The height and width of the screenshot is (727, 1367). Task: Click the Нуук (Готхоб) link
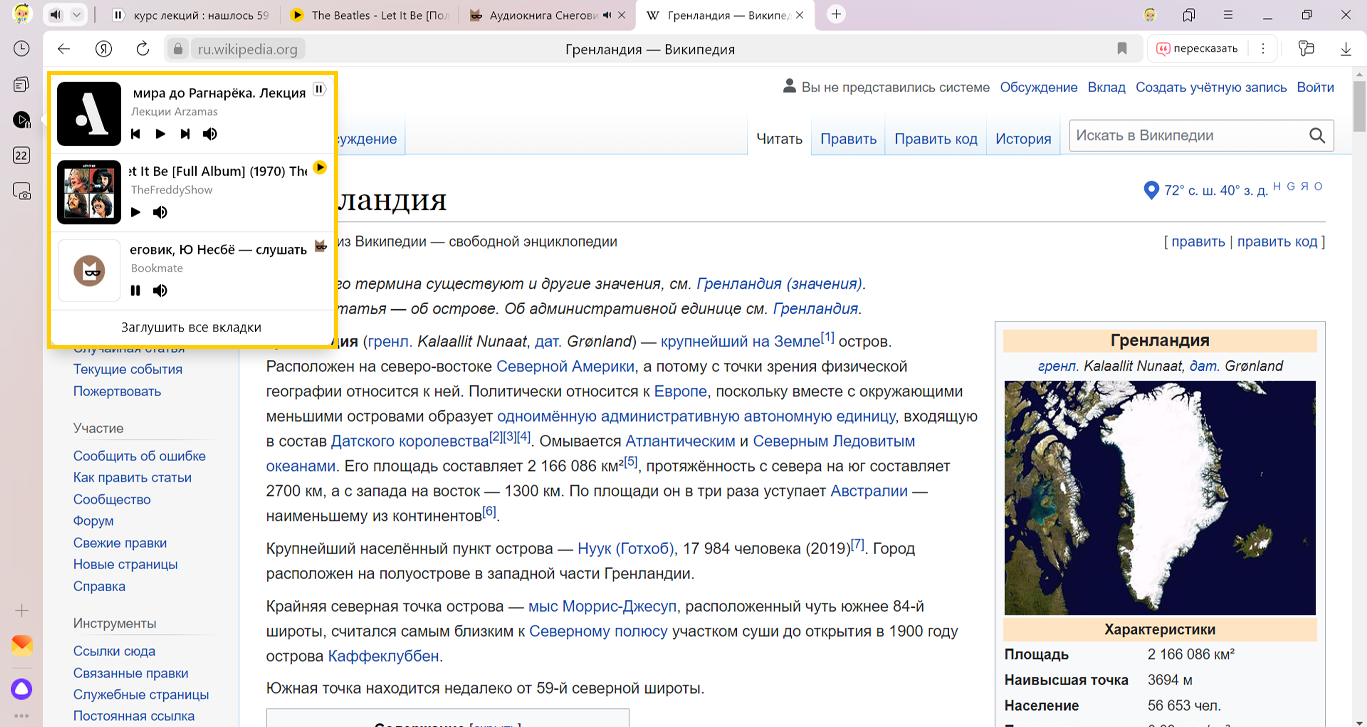[x=627, y=548]
